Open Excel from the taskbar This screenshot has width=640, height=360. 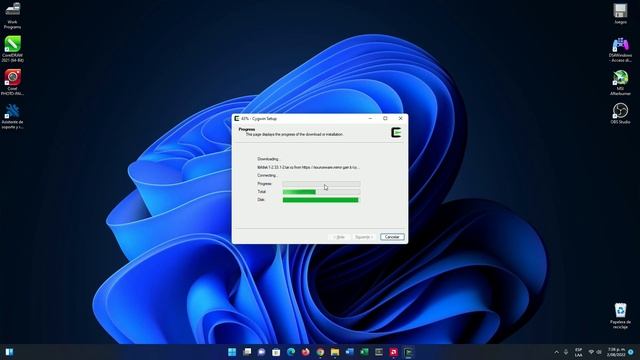point(364,352)
